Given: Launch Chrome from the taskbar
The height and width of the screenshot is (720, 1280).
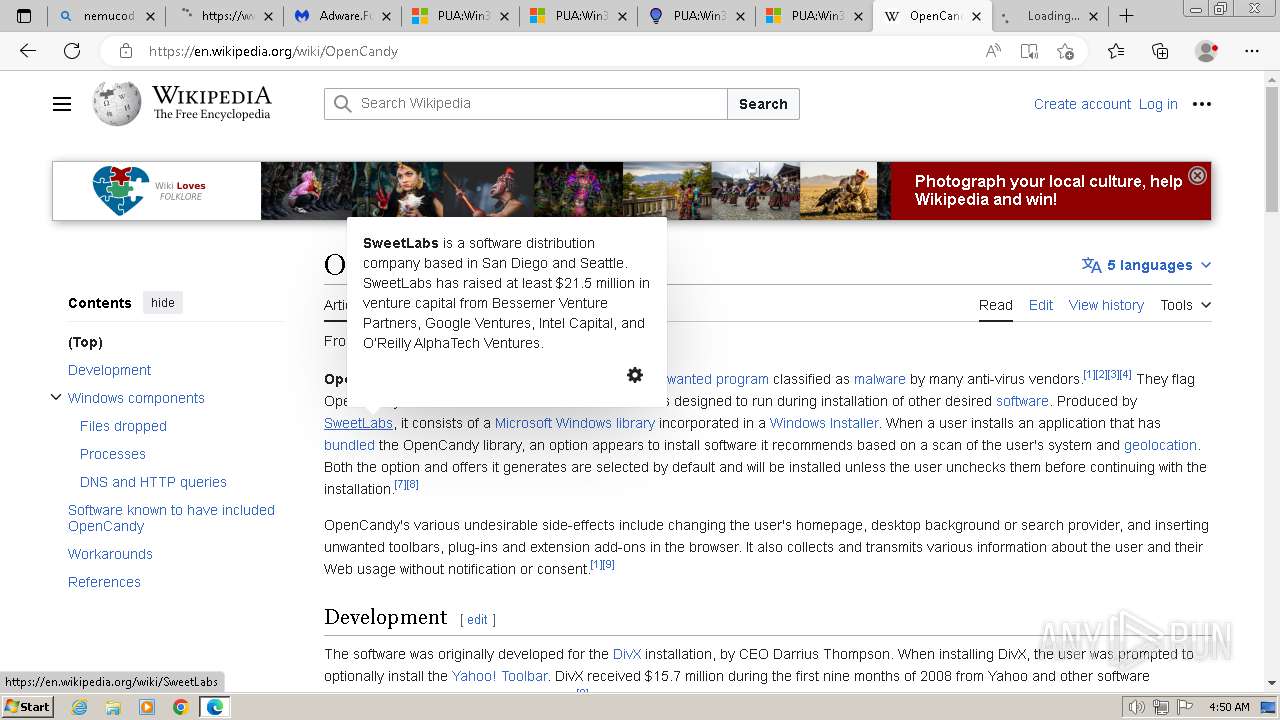Looking at the screenshot, I should coord(180,707).
